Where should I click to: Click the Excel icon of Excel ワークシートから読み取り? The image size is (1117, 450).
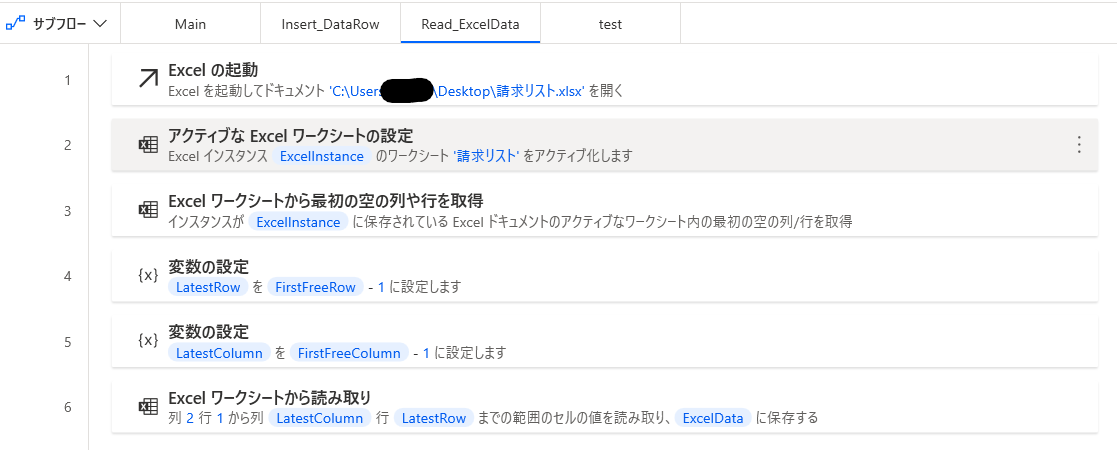(147, 407)
